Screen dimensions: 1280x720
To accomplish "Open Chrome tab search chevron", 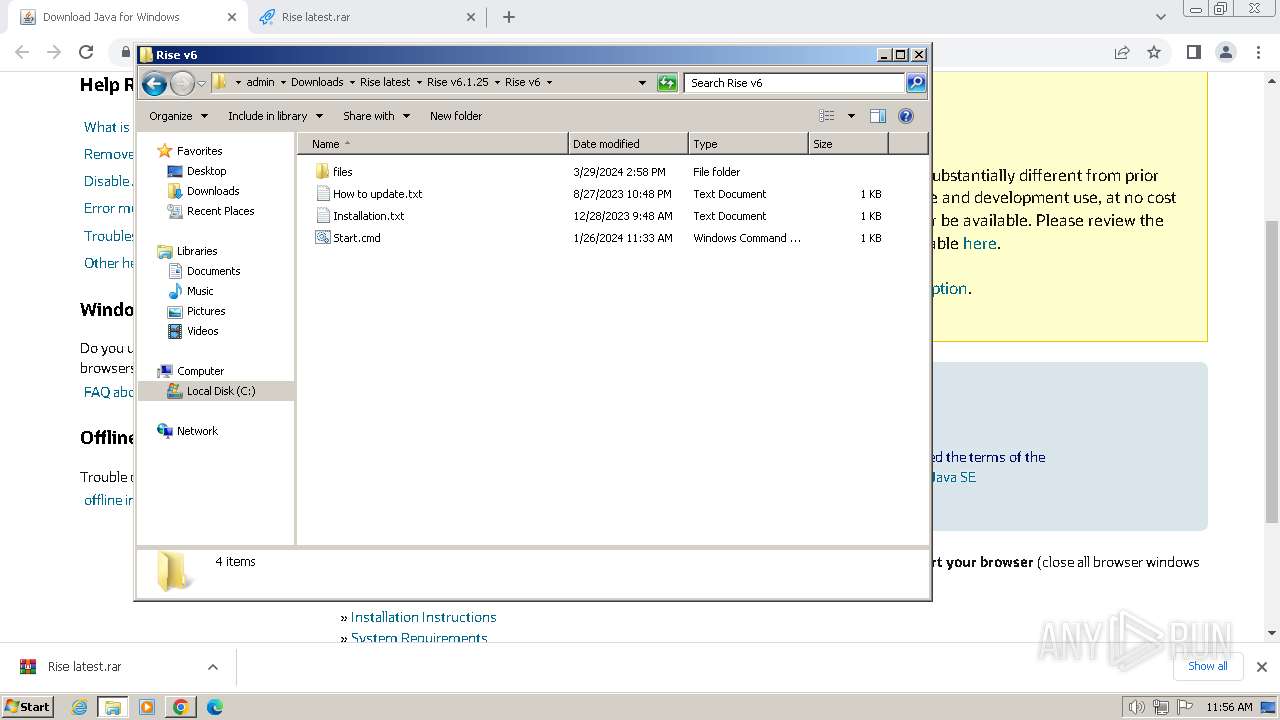I will pyautogui.click(x=1160, y=17).
